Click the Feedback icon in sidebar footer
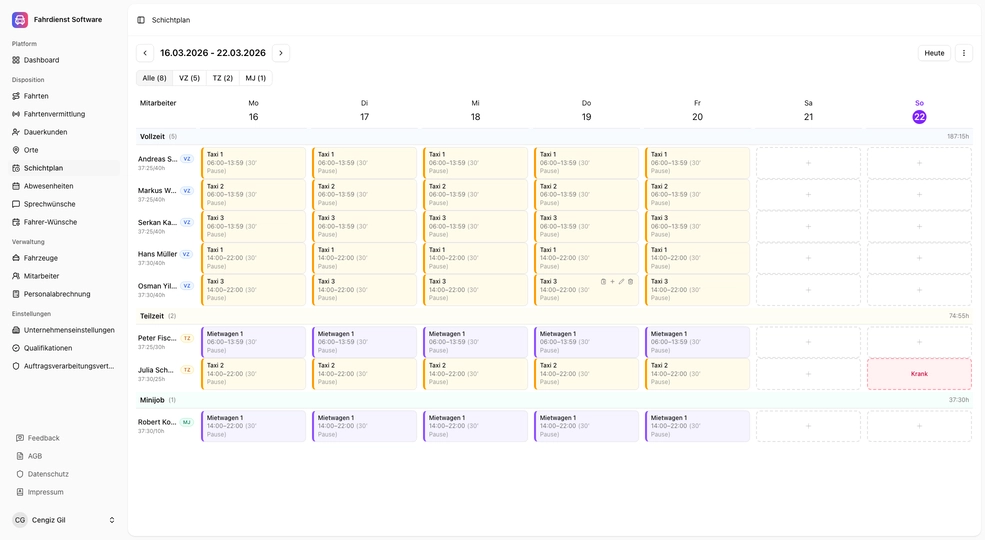Screen dimensions: 985x540 point(19,438)
